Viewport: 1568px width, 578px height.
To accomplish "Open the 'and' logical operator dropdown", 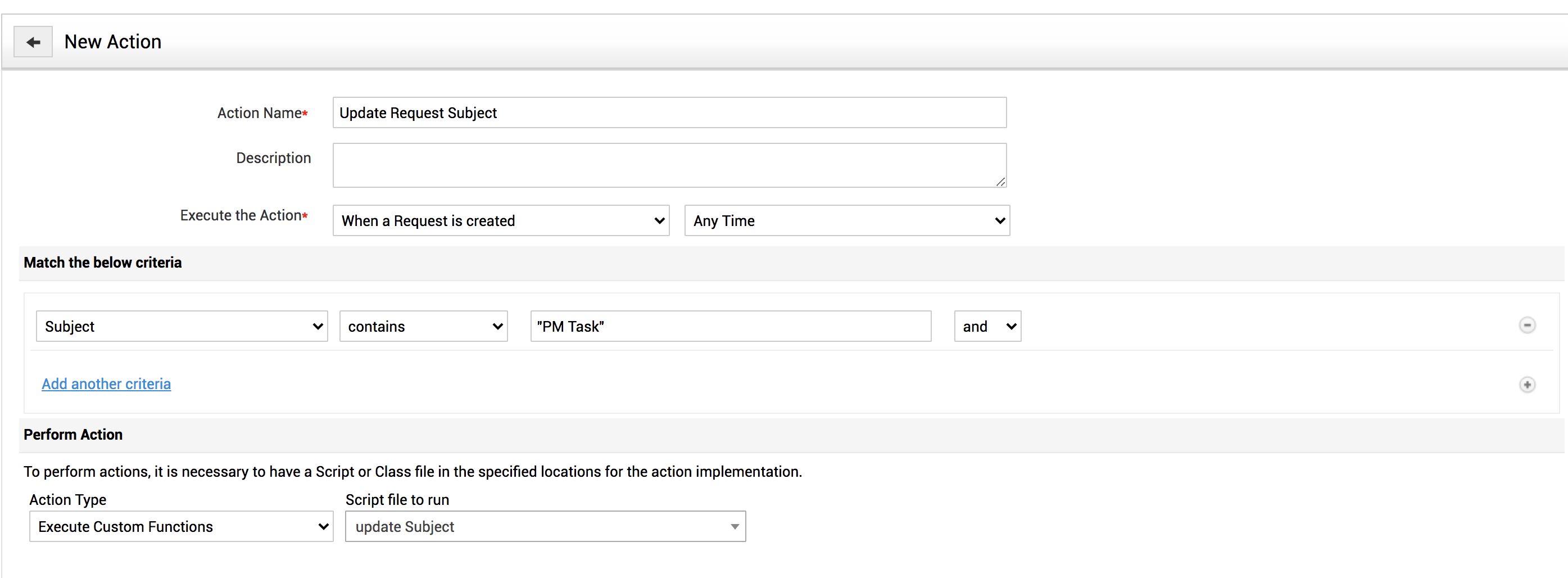I will [x=987, y=327].
